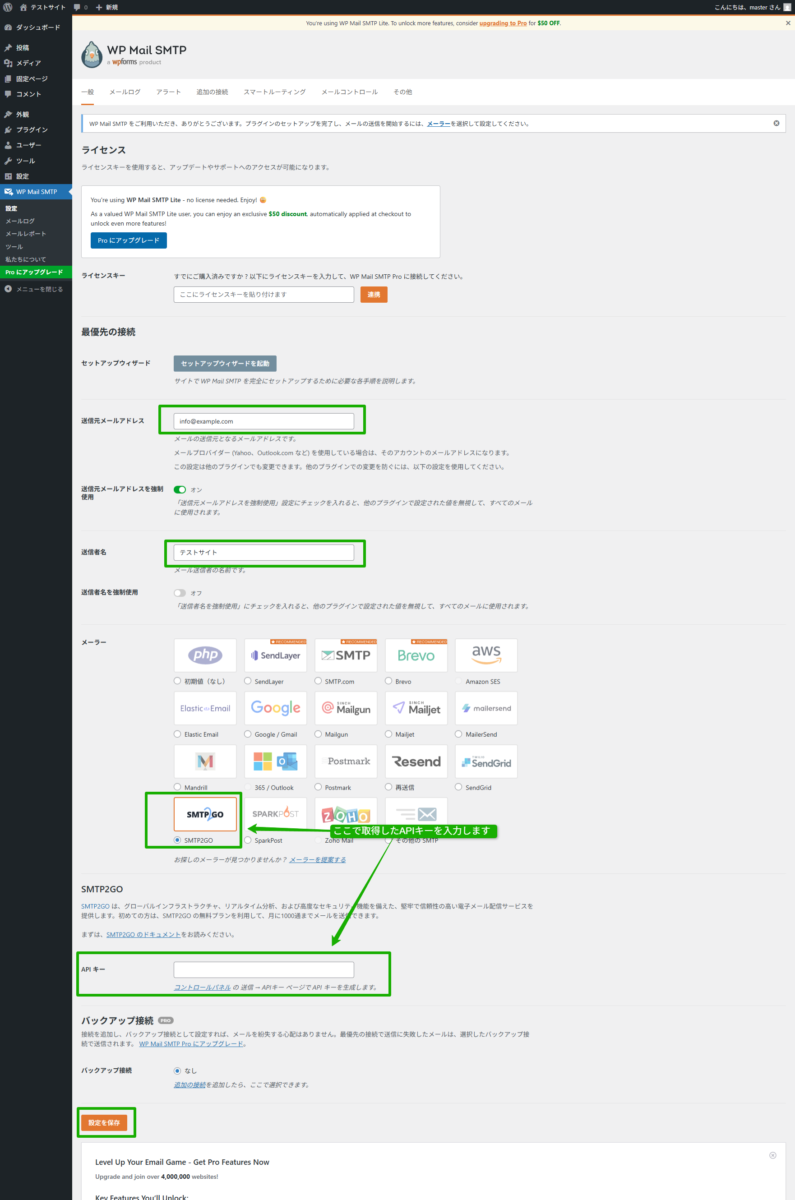Turn off the force From Email toggle
The width and height of the screenshot is (795, 1200).
point(180,489)
